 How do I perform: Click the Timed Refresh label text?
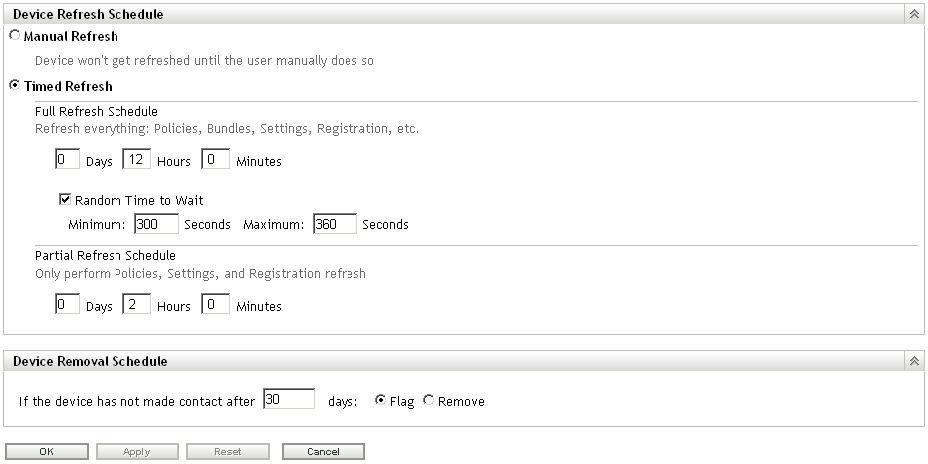(x=68, y=86)
